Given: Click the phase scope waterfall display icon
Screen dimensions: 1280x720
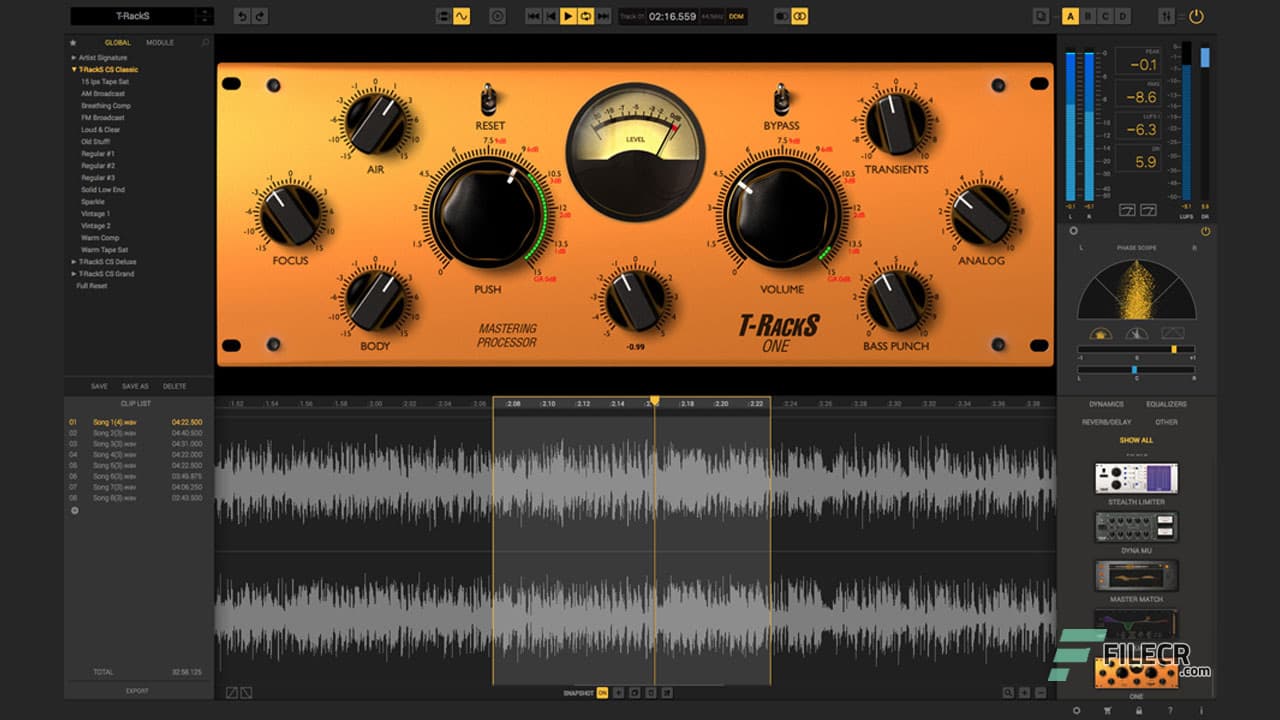Looking at the screenshot, I should point(1172,333).
